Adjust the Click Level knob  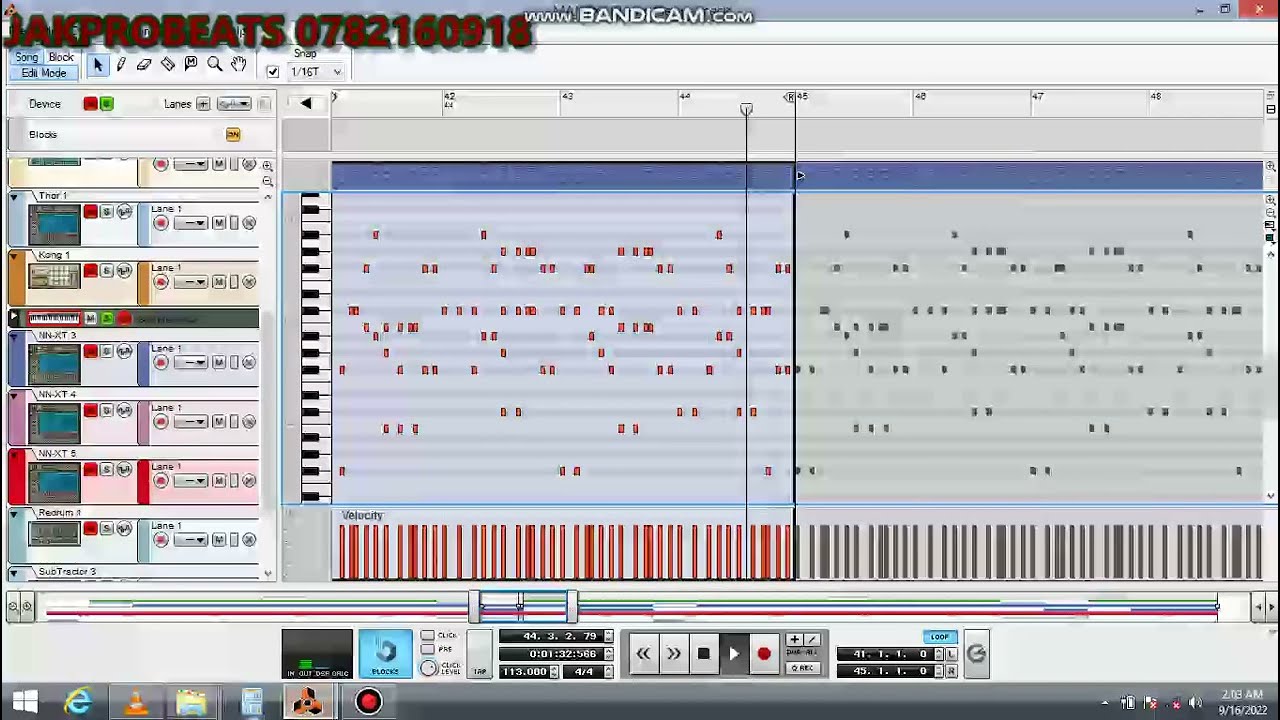429,668
